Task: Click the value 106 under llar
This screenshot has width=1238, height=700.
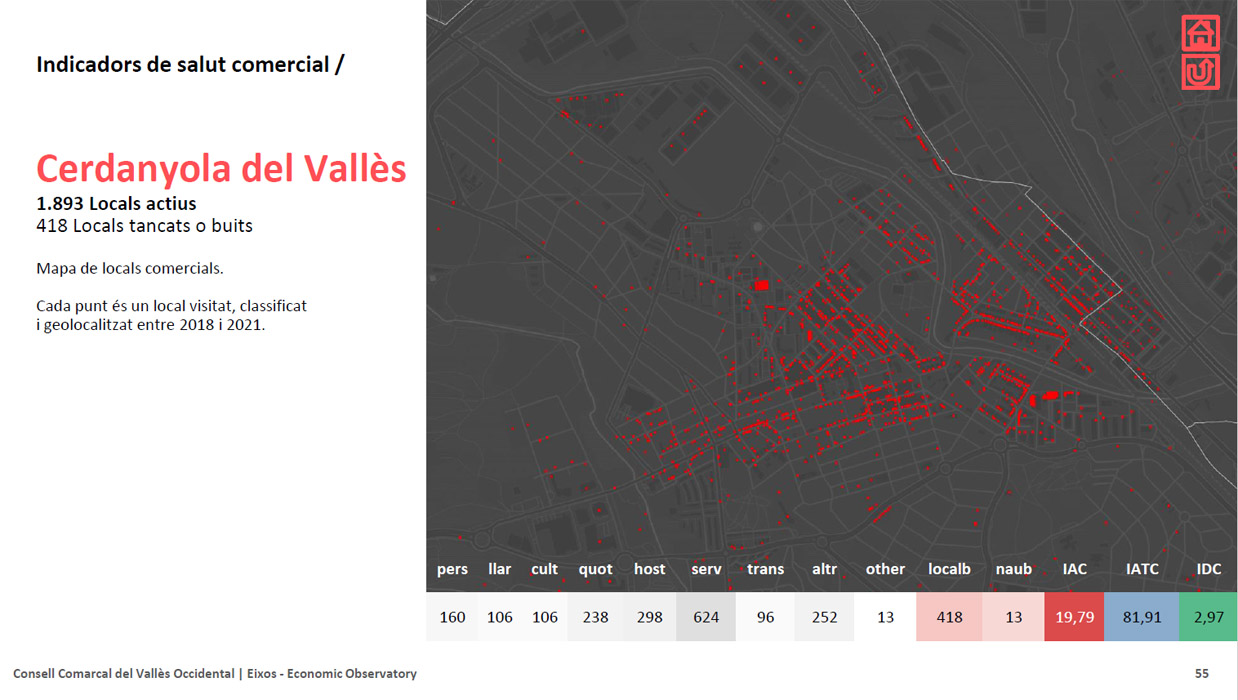Action: (500, 617)
